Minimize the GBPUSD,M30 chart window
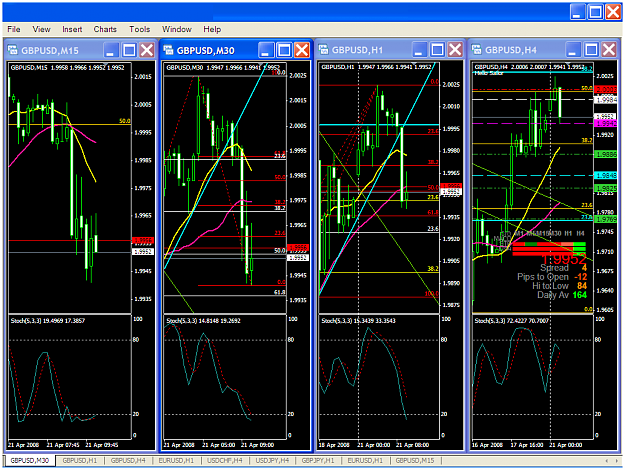This screenshot has width=625, height=470. 265,50
